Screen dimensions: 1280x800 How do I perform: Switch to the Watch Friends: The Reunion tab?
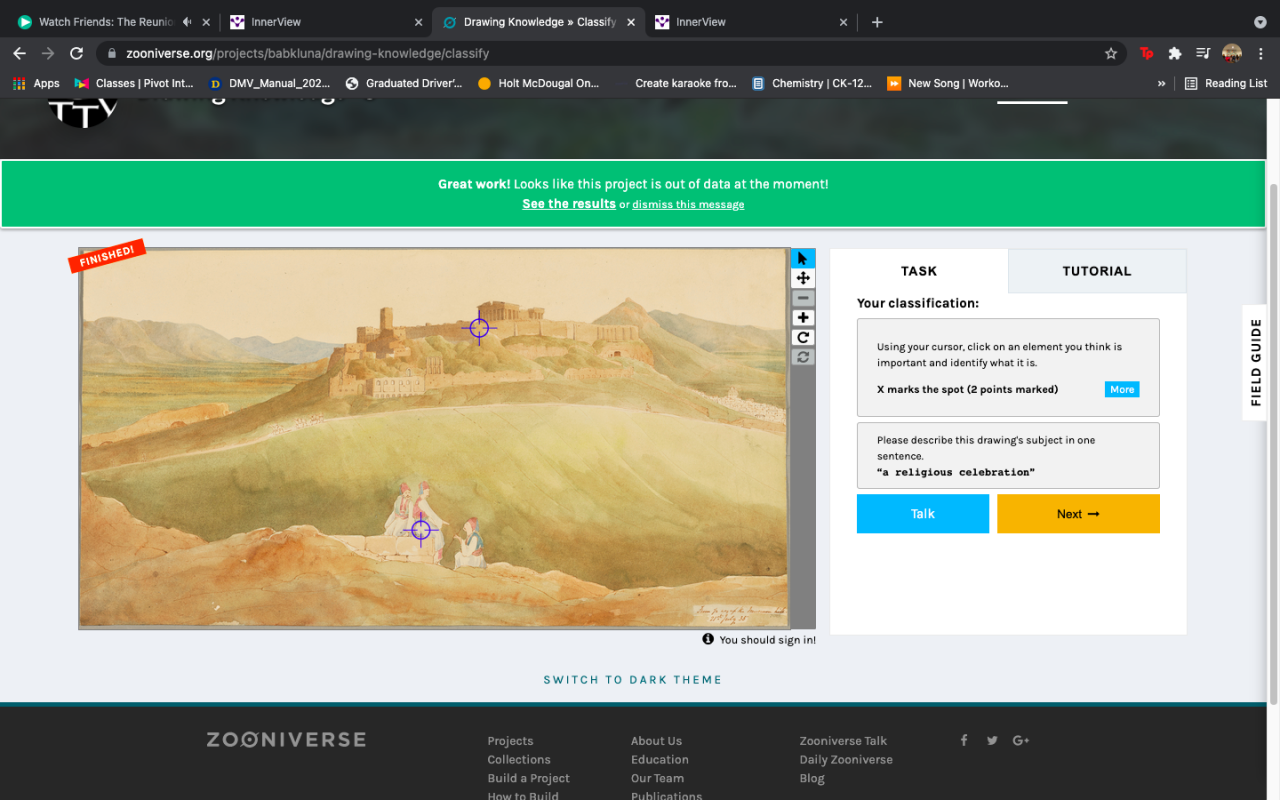(105, 22)
